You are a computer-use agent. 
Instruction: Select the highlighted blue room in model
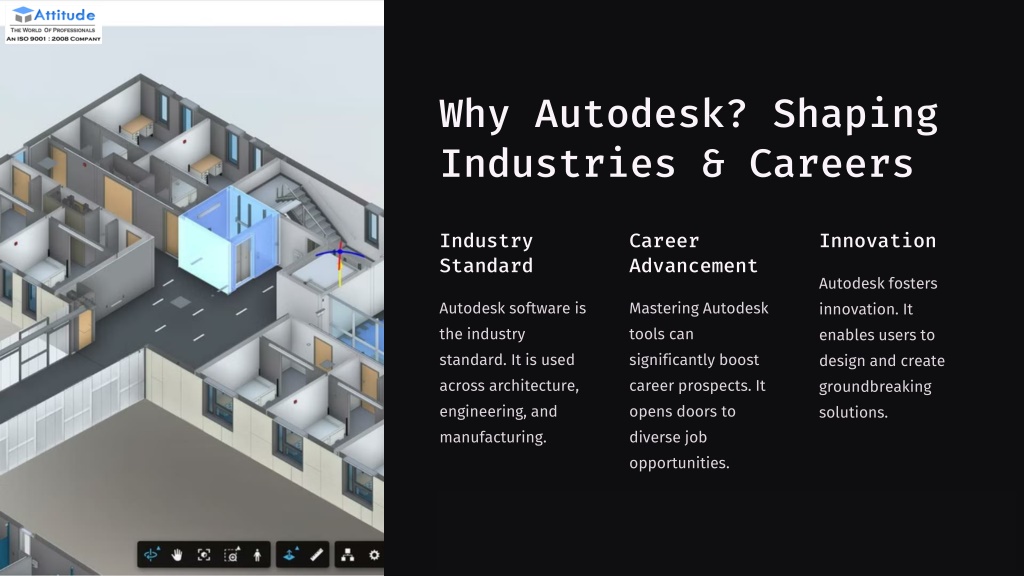click(227, 240)
